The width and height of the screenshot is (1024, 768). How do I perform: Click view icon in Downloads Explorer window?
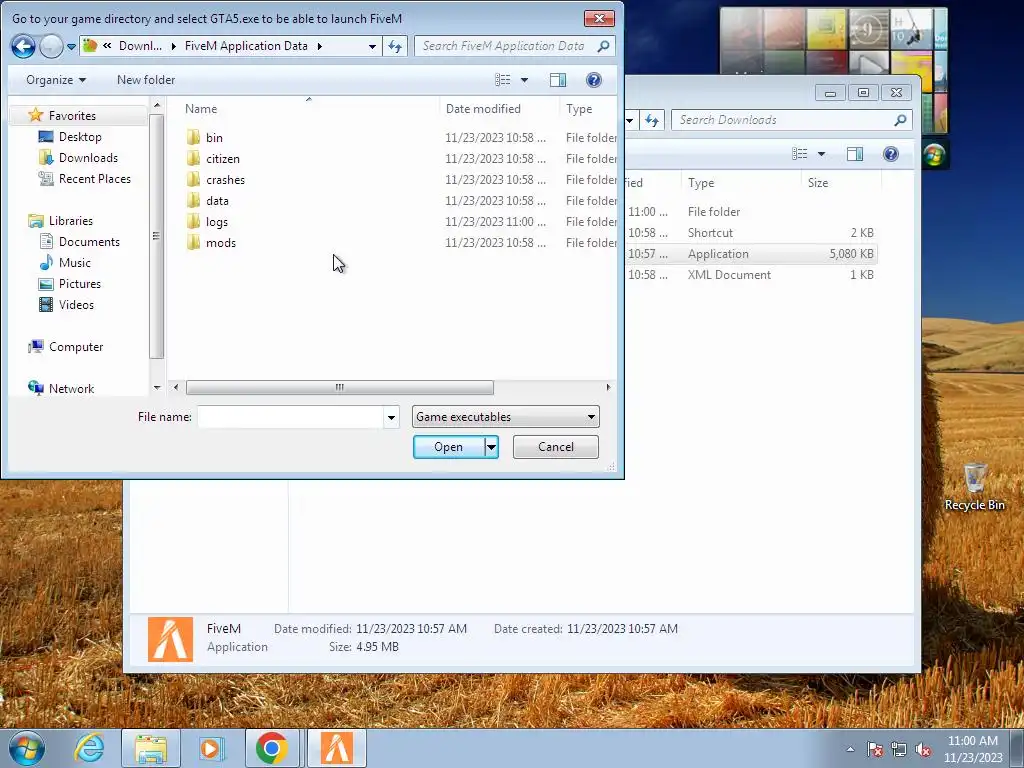pyautogui.click(x=799, y=154)
